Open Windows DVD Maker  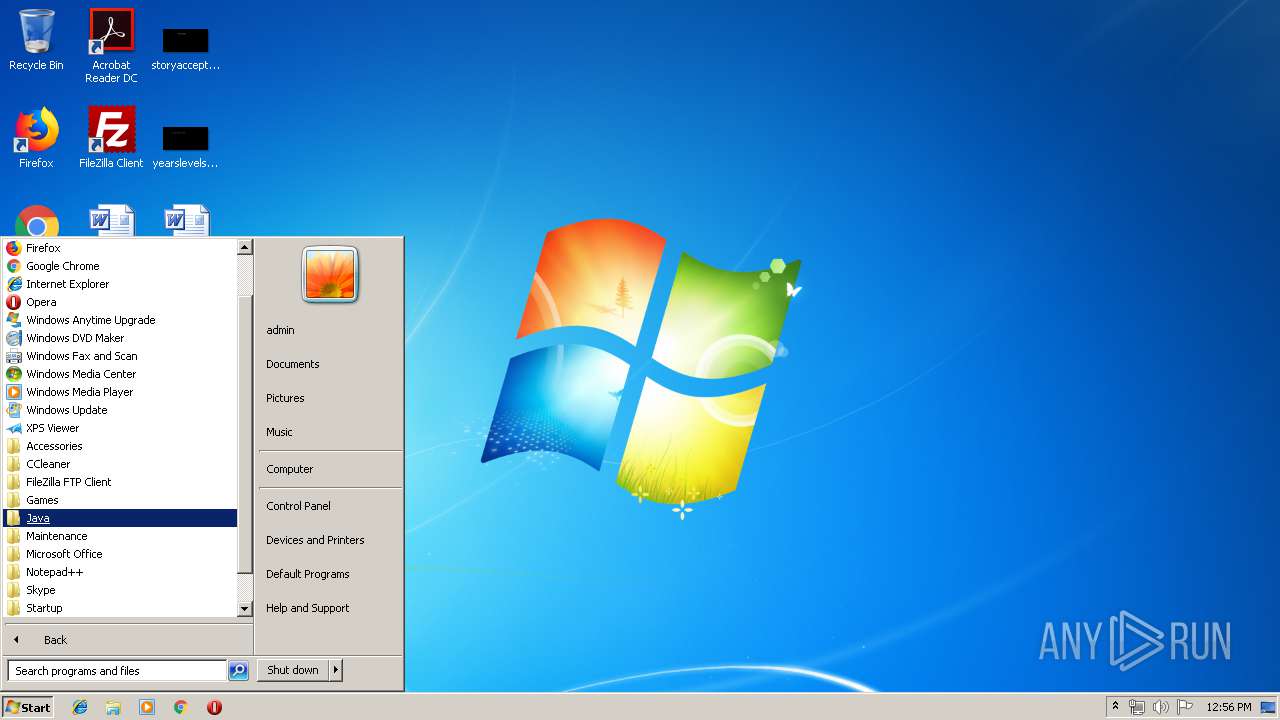pos(120,338)
